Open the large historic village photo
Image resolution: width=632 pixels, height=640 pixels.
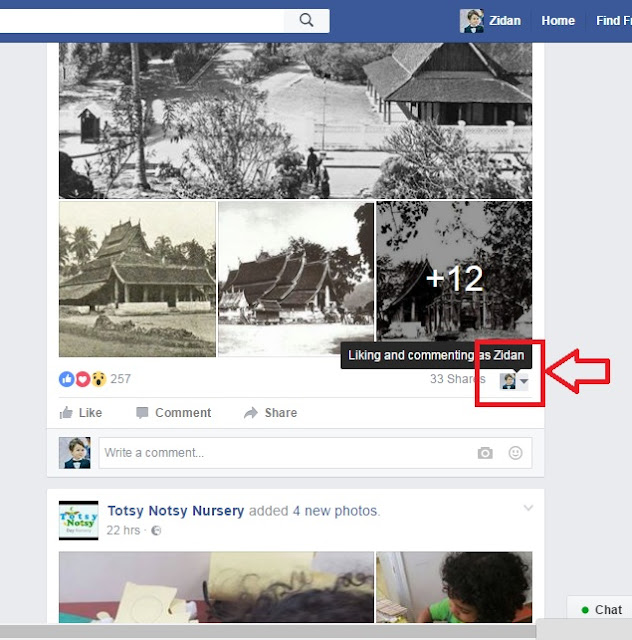(x=295, y=121)
